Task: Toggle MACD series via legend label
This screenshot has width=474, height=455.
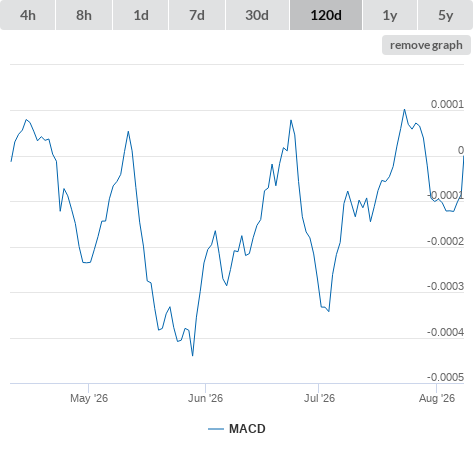Action: point(247,429)
